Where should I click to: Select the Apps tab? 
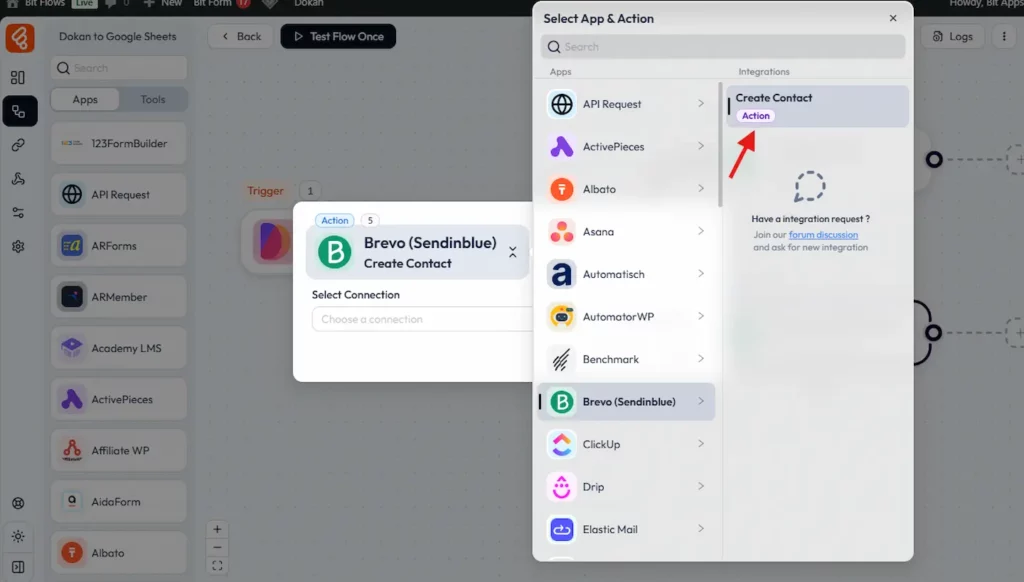click(85, 100)
